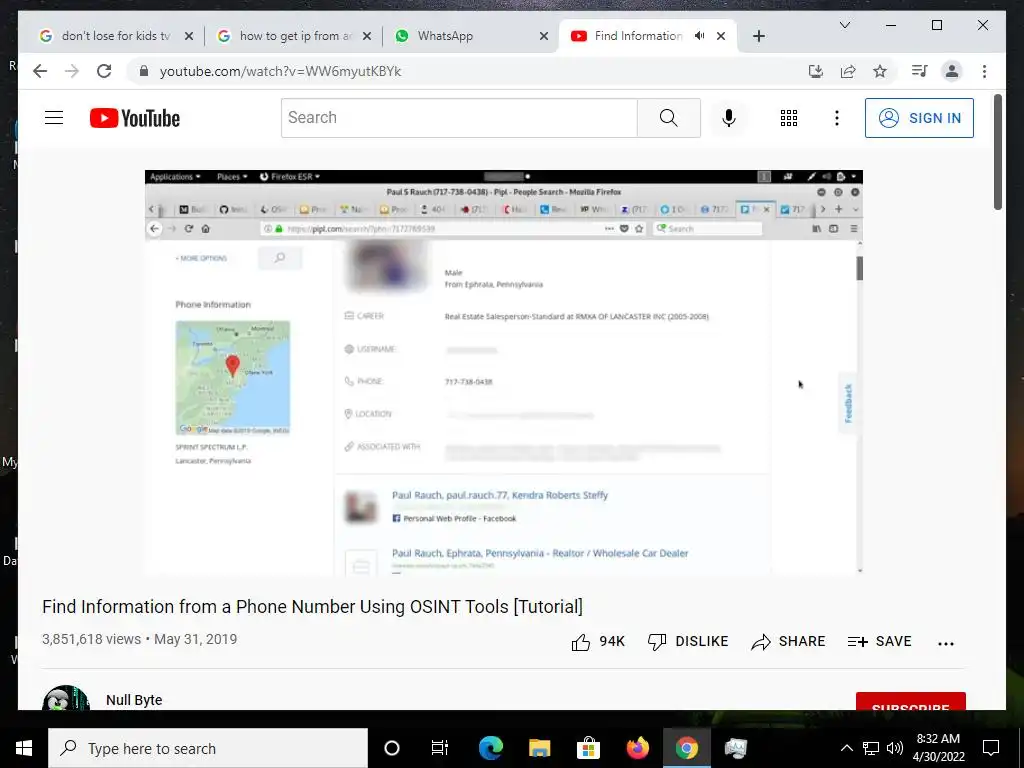
Task: Open the Windows notification center
Action: click(x=991, y=748)
